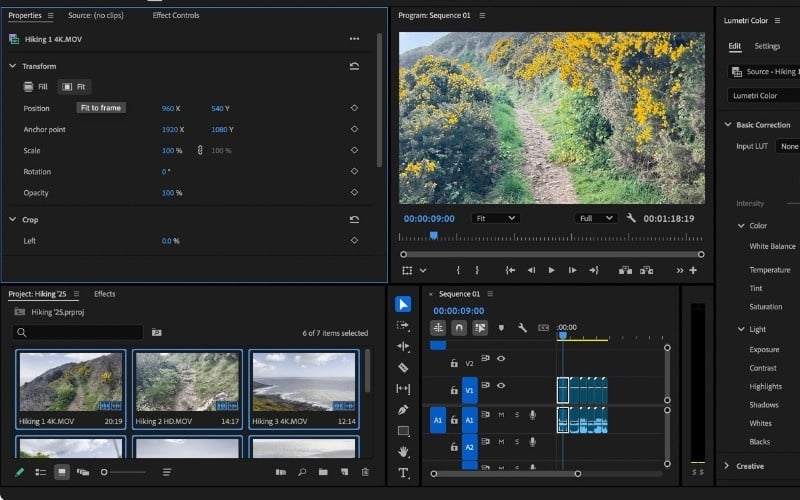This screenshot has width=800, height=500.
Task: Toggle V2 track output eye
Action: pos(501,359)
